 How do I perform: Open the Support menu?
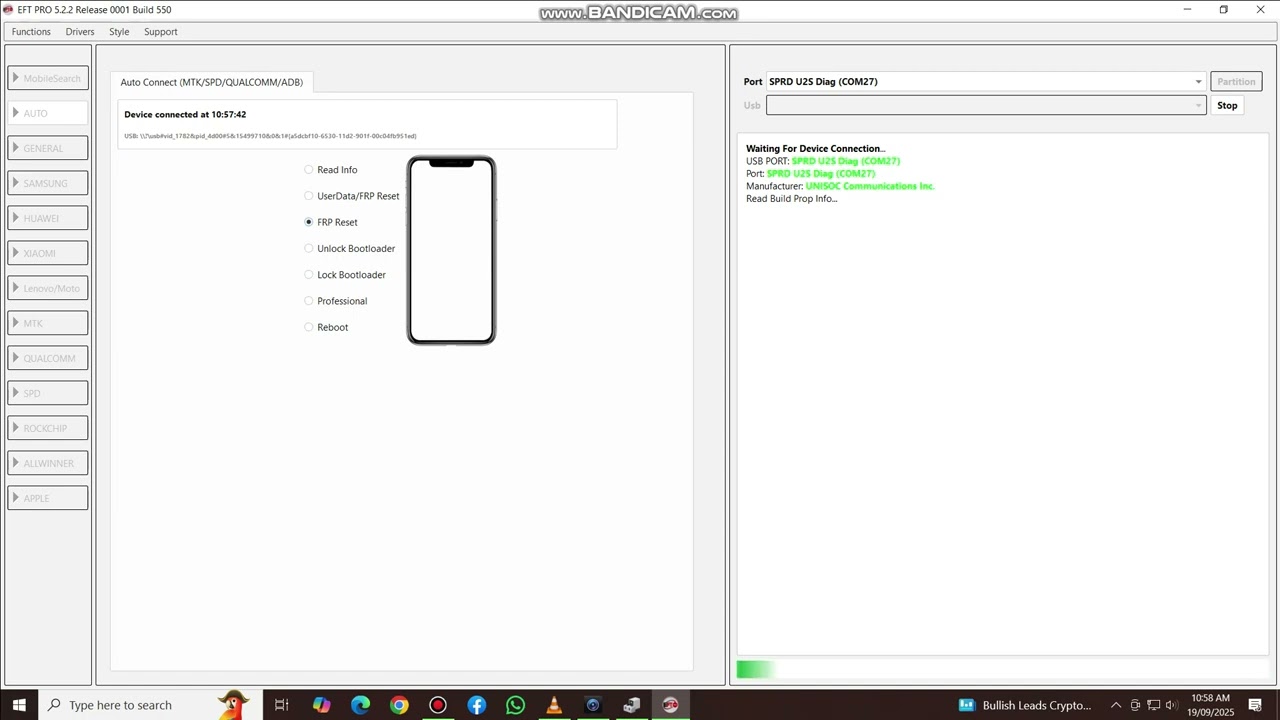(x=160, y=32)
